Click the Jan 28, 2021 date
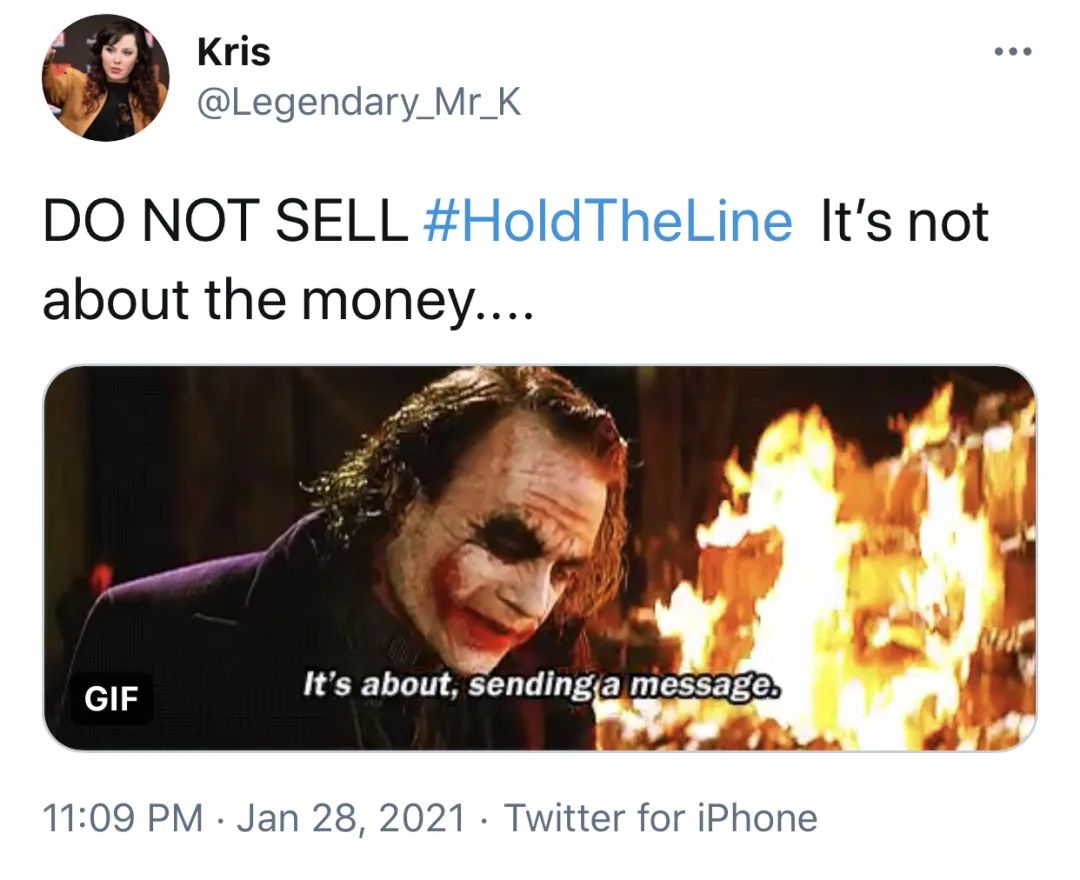The width and height of the screenshot is (1080, 880). [x=351, y=818]
